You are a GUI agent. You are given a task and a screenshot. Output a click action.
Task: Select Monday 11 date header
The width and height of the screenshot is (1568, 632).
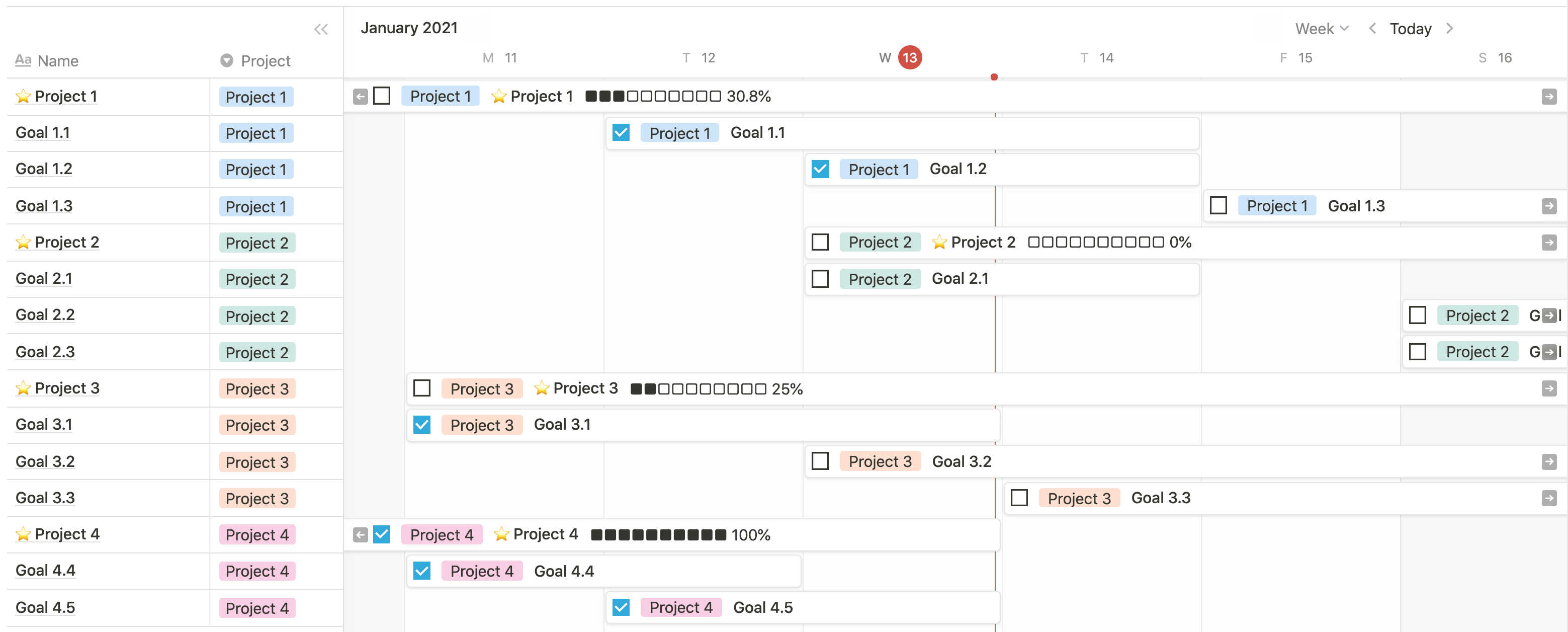click(x=500, y=58)
